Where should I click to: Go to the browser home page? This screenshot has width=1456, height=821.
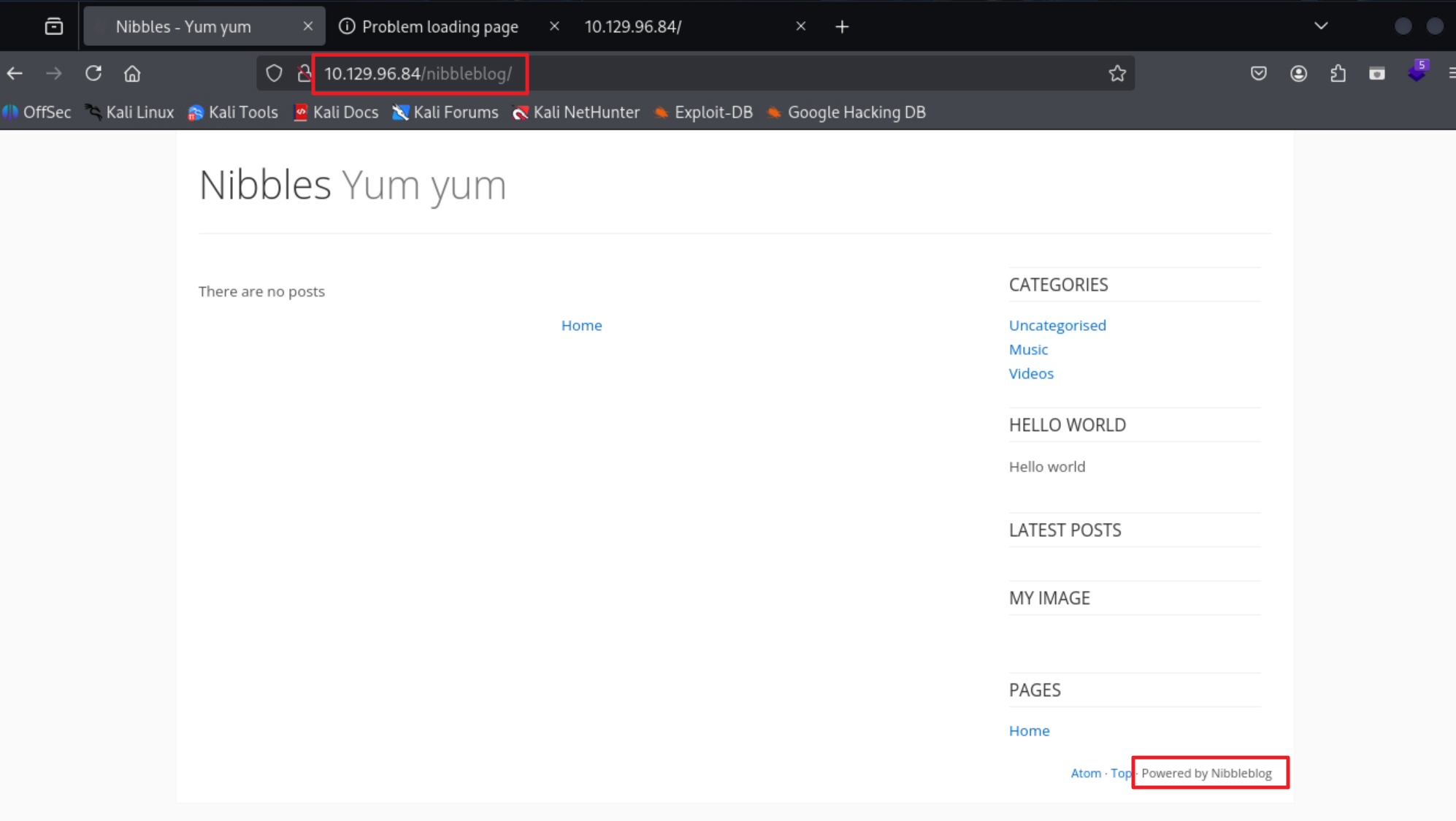(132, 73)
